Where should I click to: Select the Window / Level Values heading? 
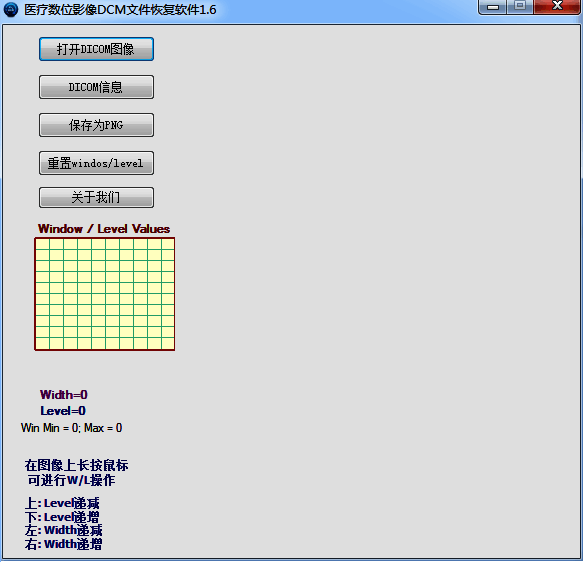click(104, 229)
